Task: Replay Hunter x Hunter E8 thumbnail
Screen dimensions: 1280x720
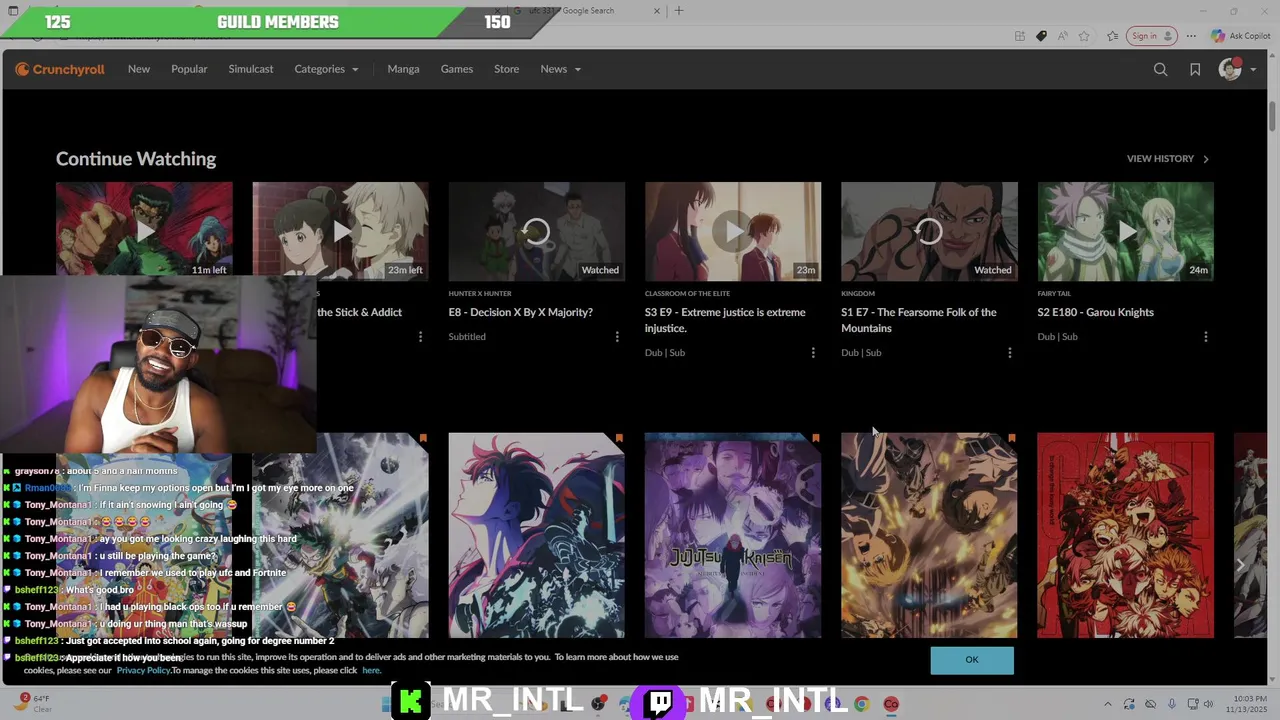Action: (536, 231)
